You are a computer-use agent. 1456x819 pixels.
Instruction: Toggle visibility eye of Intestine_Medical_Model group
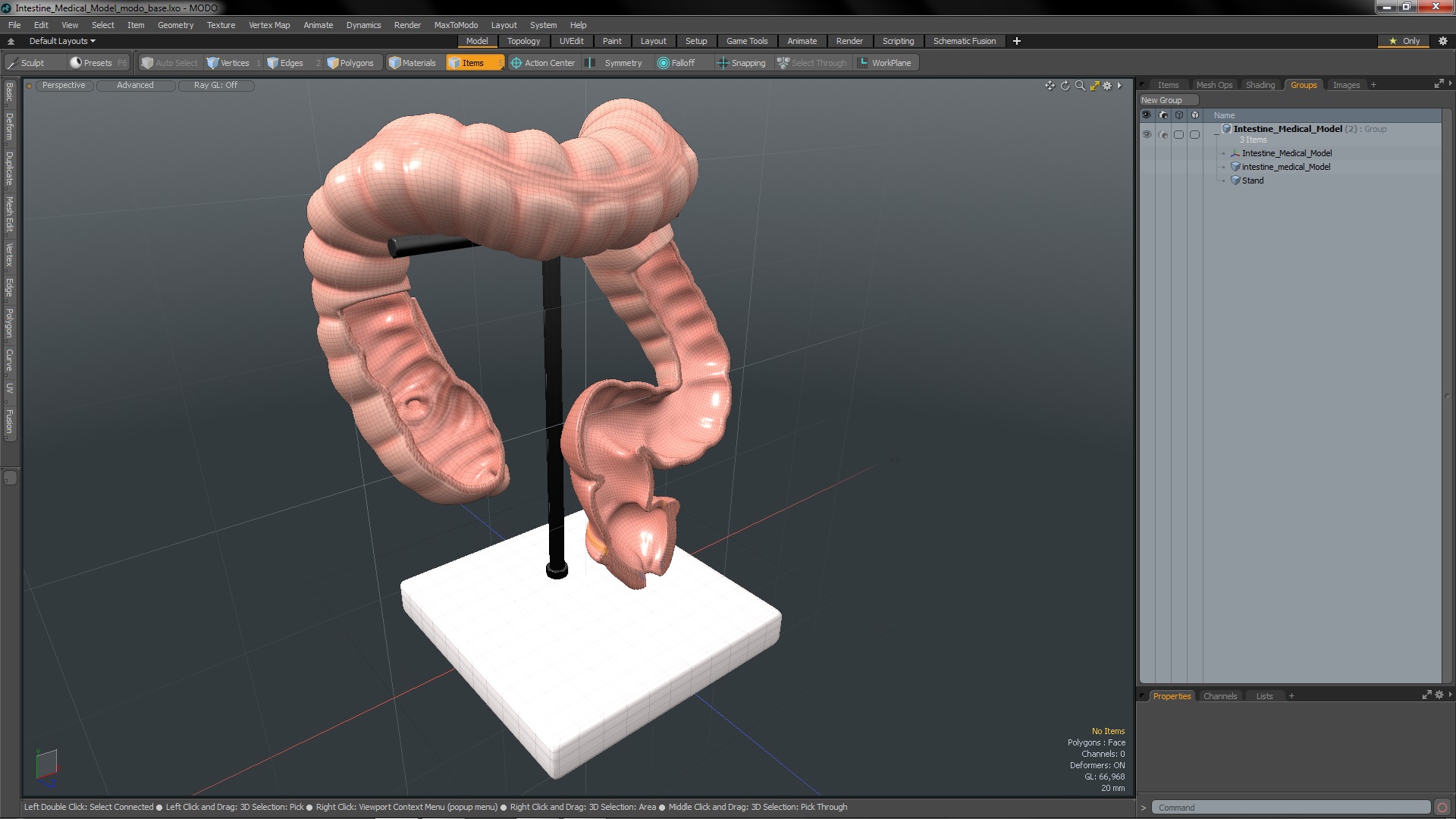[x=1147, y=134]
